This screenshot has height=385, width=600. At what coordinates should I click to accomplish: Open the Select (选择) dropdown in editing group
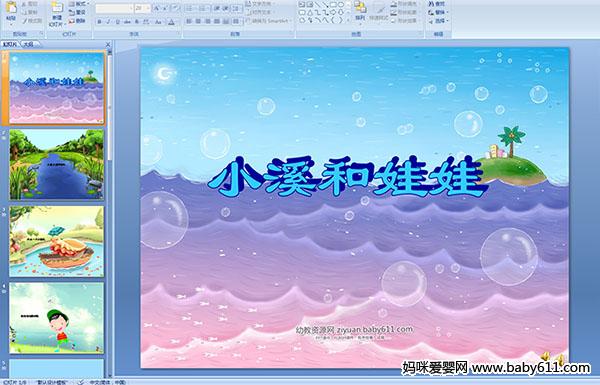[x=438, y=21]
